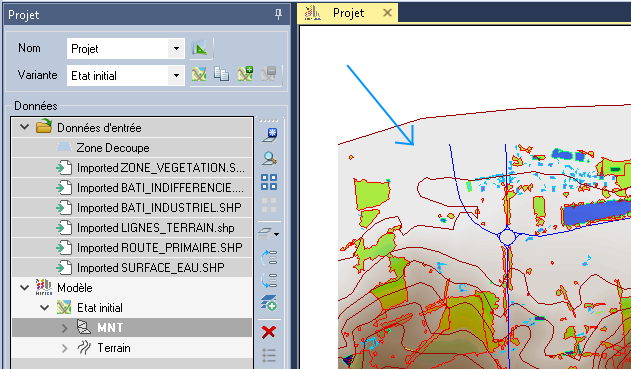The image size is (631, 369).
Task: Click the duplicate variant icon
Action: pos(221,74)
